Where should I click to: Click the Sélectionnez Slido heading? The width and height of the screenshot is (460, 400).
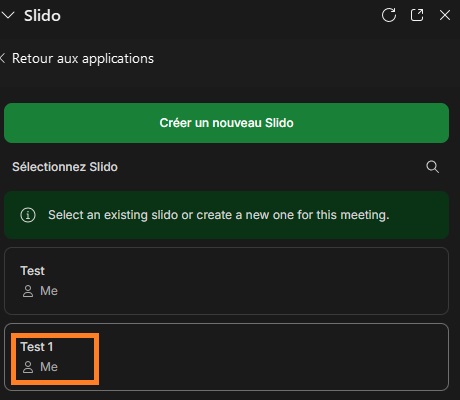tap(65, 167)
